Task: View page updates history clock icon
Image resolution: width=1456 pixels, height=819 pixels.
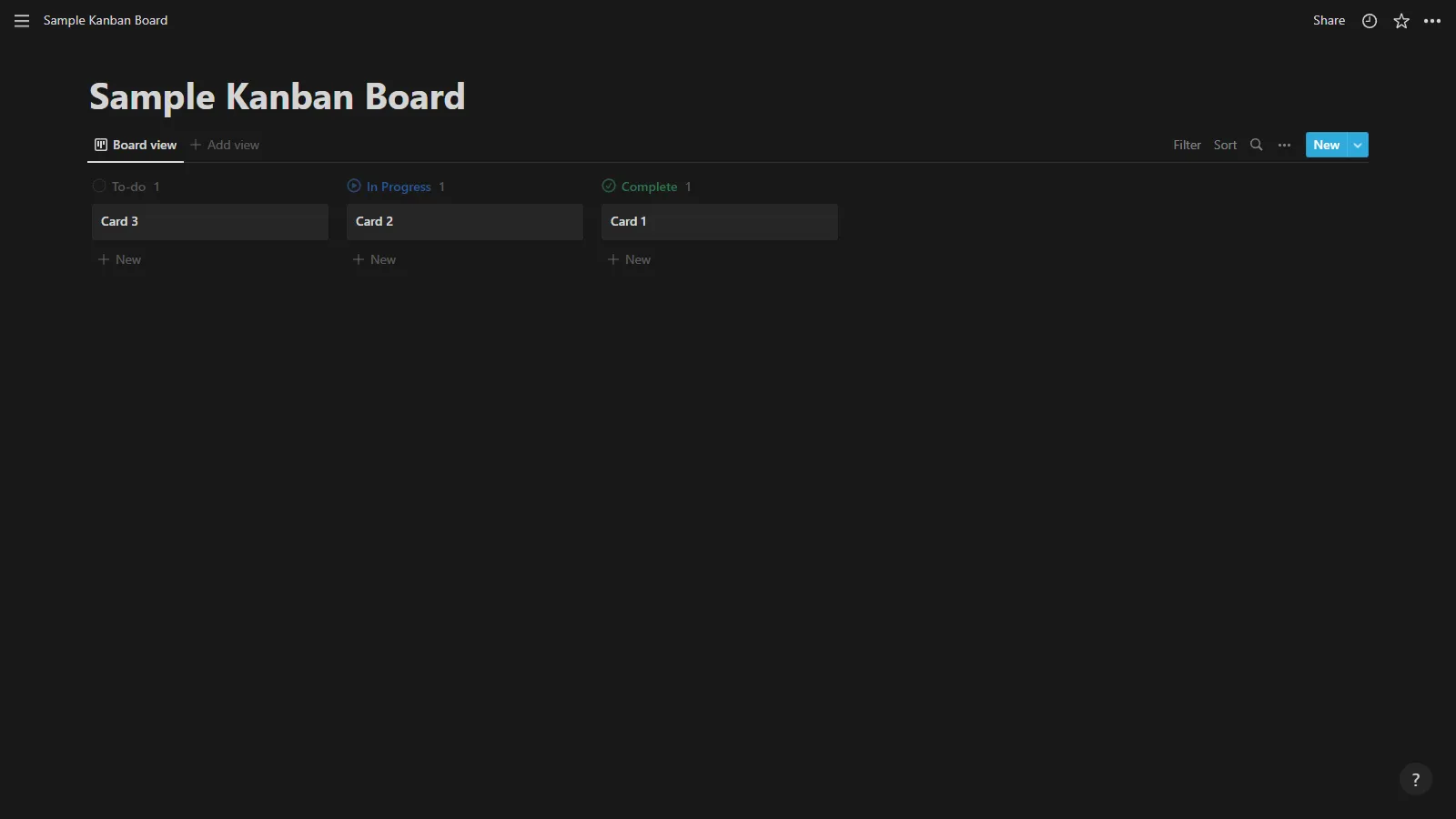Action: pyautogui.click(x=1370, y=21)
